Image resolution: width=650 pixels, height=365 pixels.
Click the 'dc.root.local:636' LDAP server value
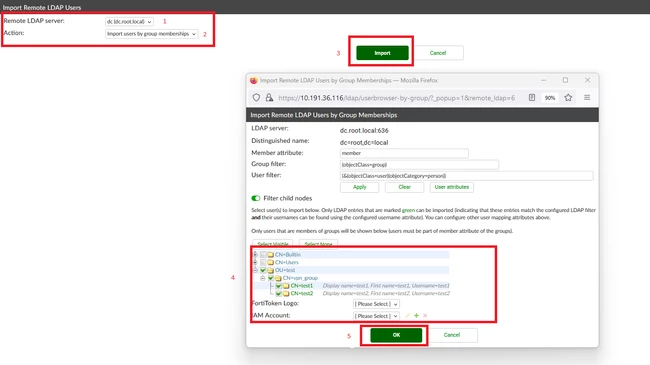pos(364,130)
